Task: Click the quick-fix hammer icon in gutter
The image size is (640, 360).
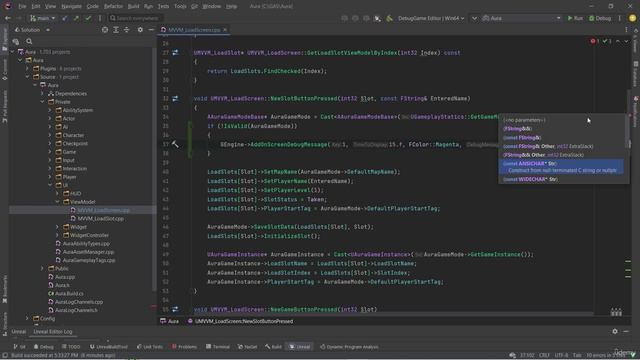Action: coord(175,144)
